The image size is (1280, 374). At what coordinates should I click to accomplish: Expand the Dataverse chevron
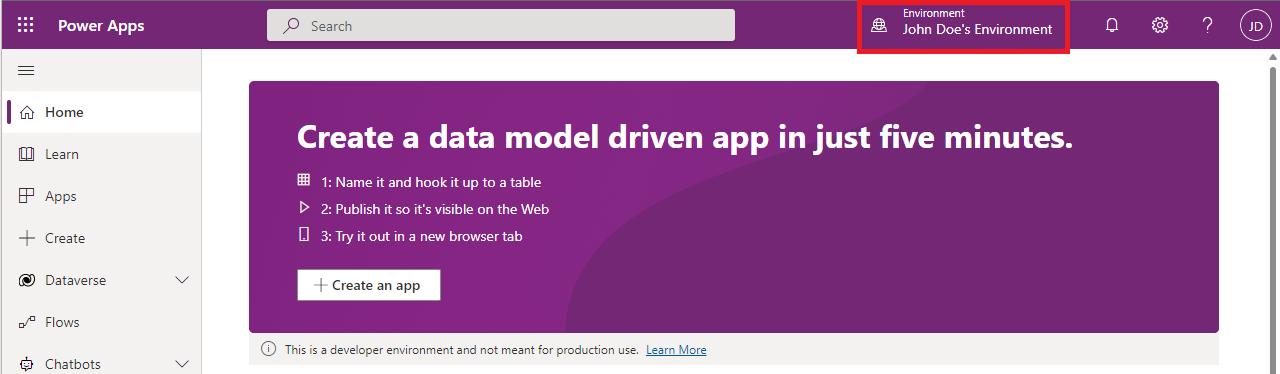[182, 281]
